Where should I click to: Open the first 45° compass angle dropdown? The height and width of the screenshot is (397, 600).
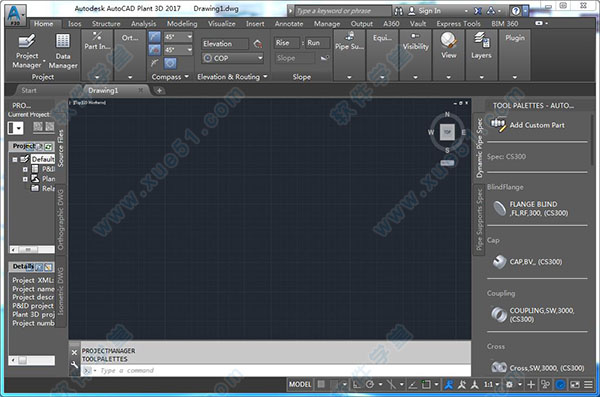pyautogui.click(x=189, y=37)
